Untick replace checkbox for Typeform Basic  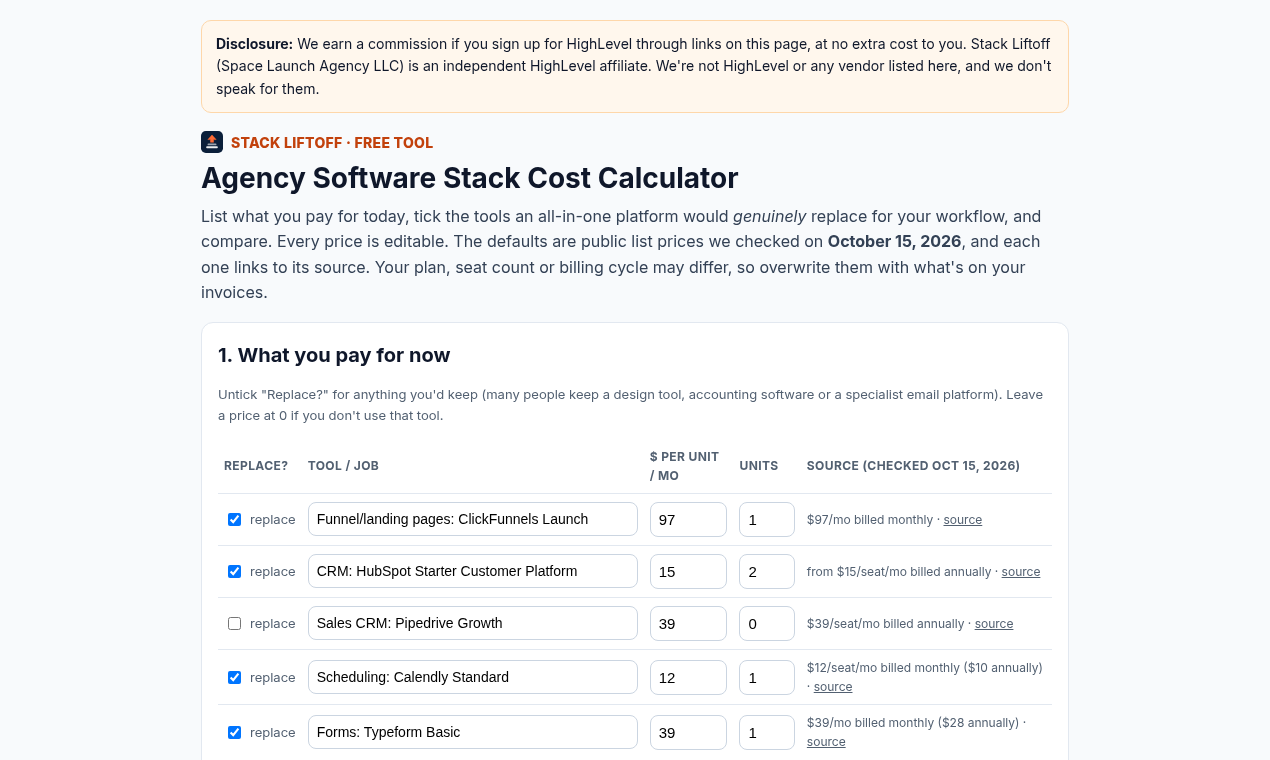(235, 733)
